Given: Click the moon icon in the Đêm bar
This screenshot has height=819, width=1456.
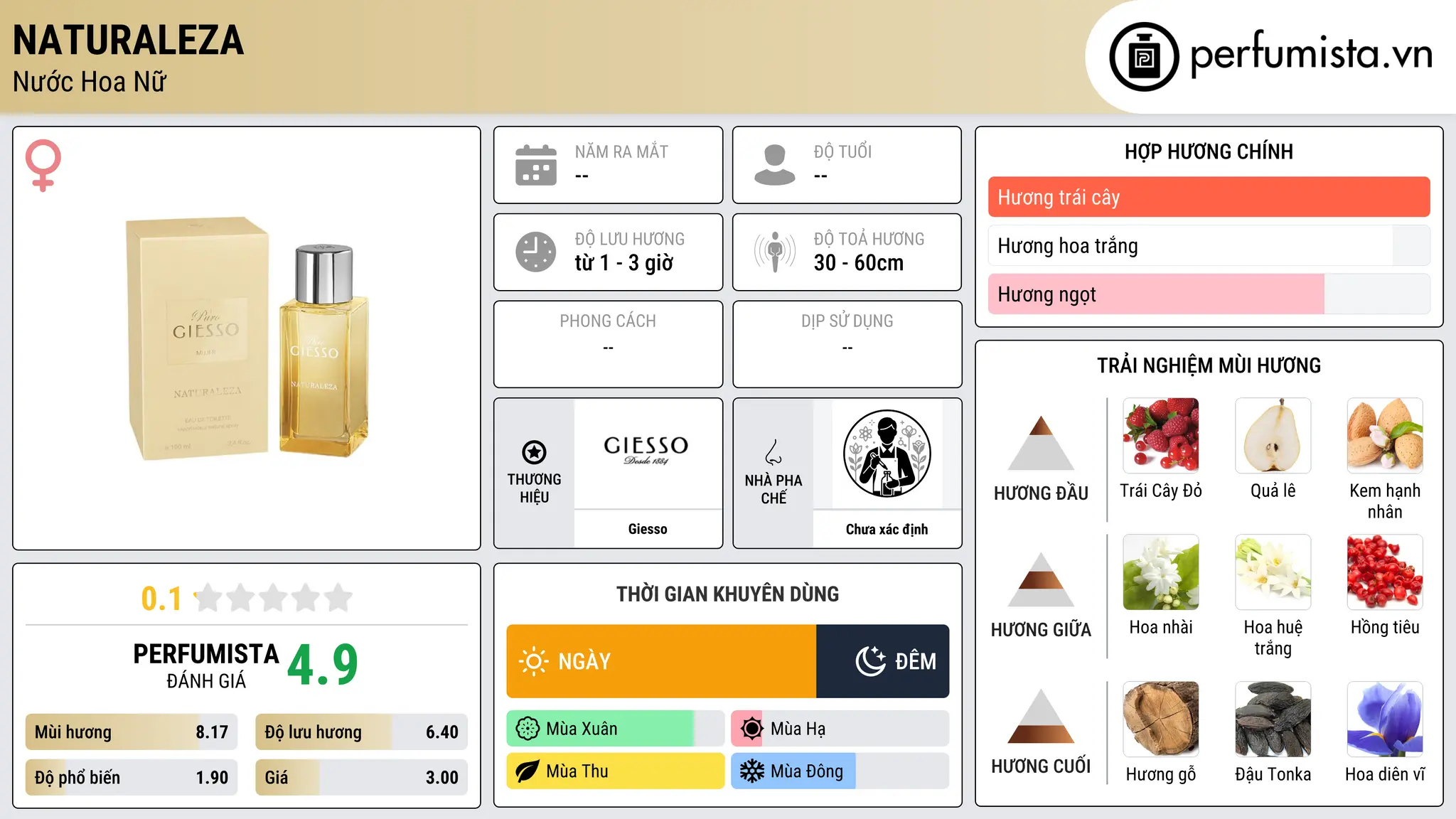Looking at the screenshot, I should point(870,661).
